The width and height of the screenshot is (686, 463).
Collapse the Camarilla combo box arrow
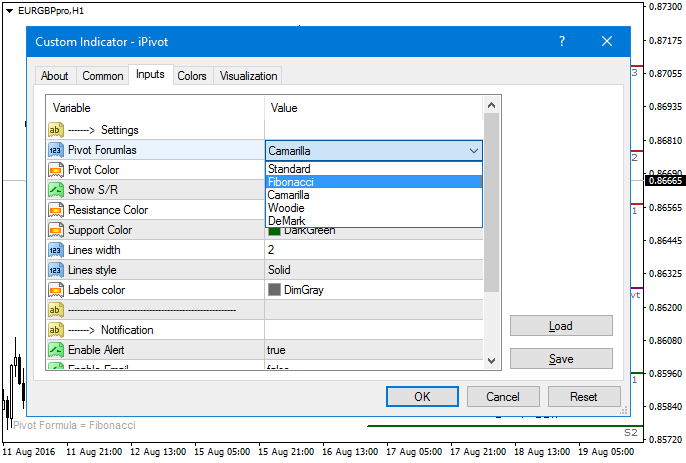pyautogui.click(x=474, y=151)
